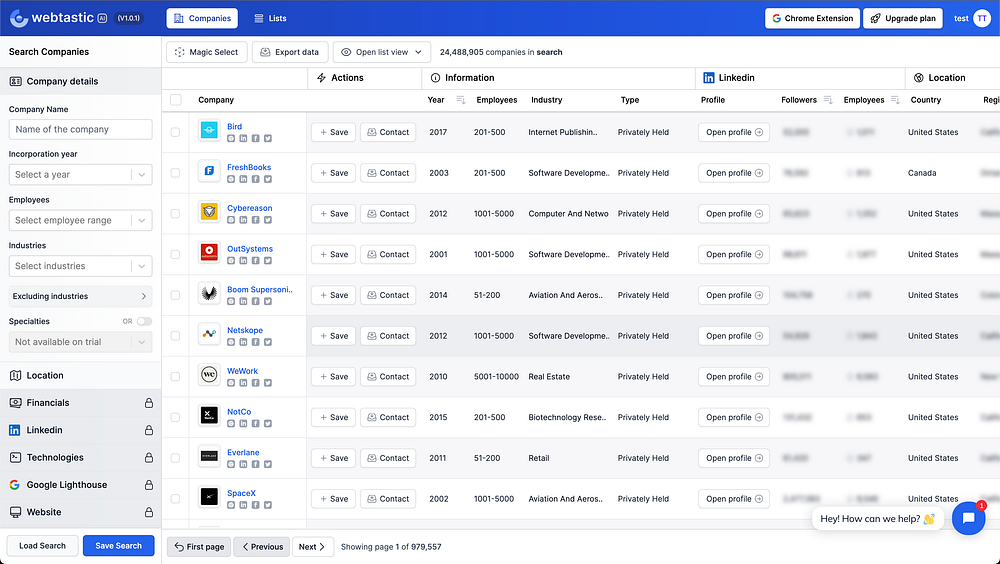Check the checkbox for the Netskope row
The width and height of the screenshot is (1000, 564).
(176, 336)
